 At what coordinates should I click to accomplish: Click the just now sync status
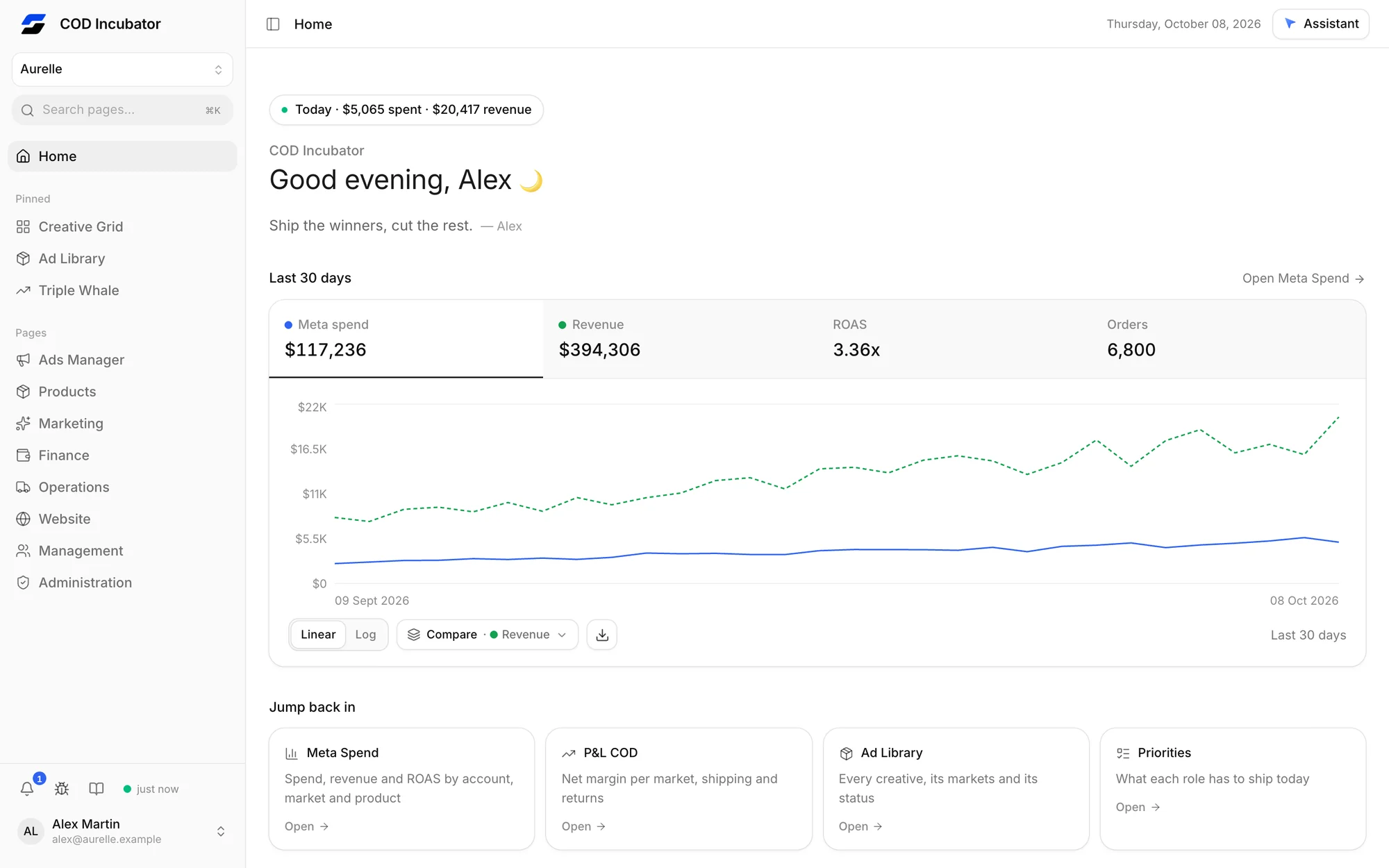151,789
